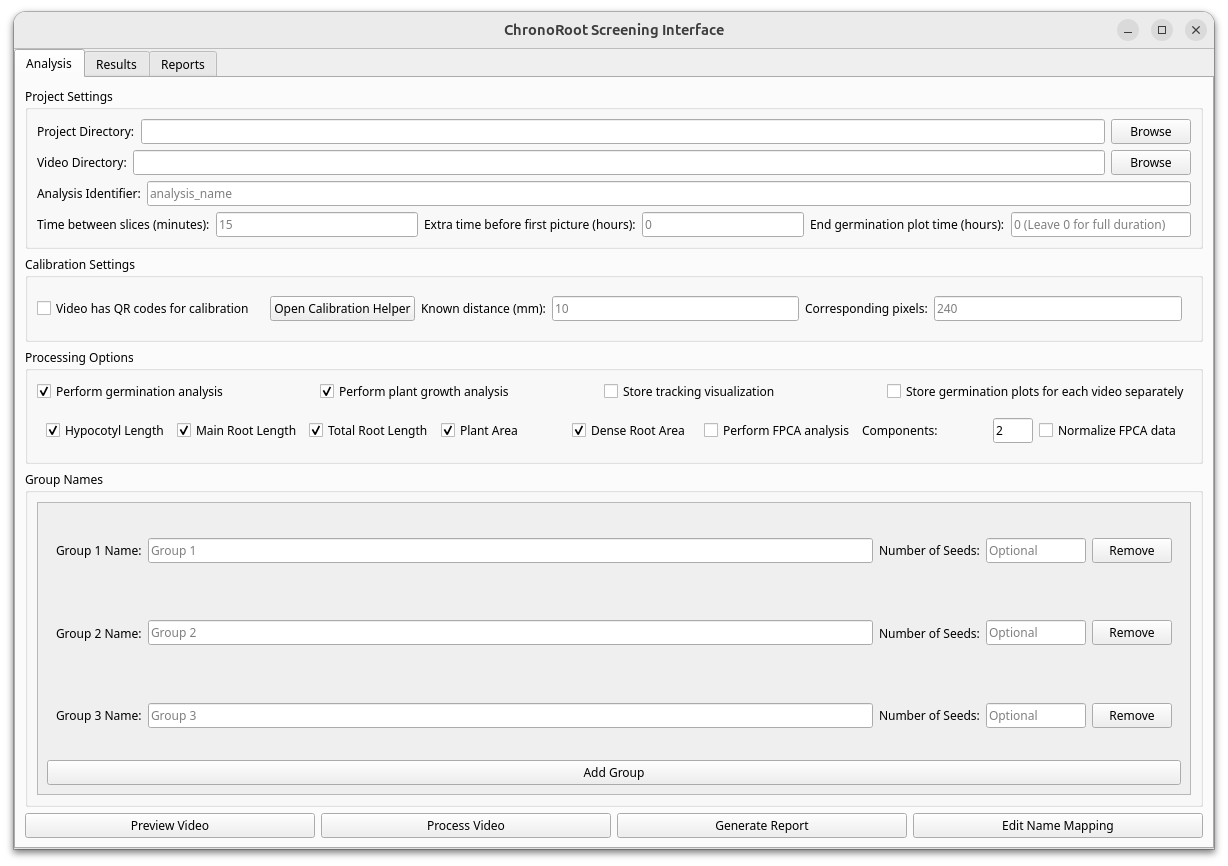Add a new group
Viewport: 1228px width, 866px height.
click(x=613, y=772)
